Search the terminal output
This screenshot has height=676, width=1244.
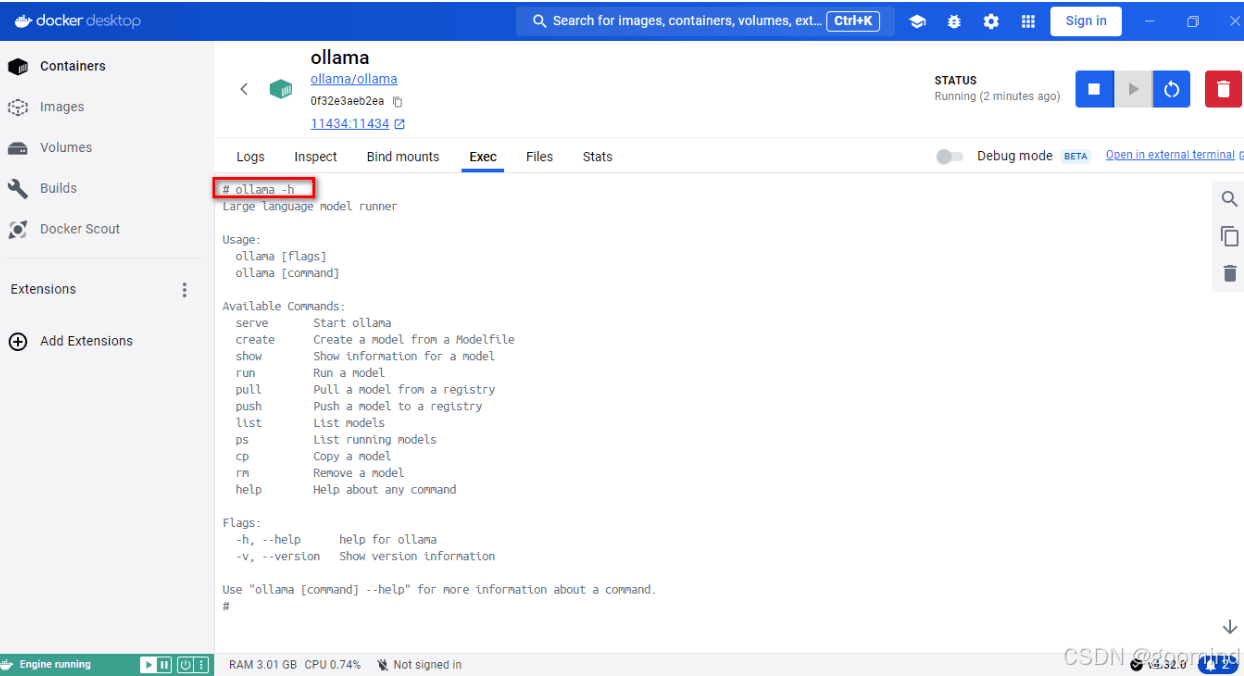[1229, 199]
